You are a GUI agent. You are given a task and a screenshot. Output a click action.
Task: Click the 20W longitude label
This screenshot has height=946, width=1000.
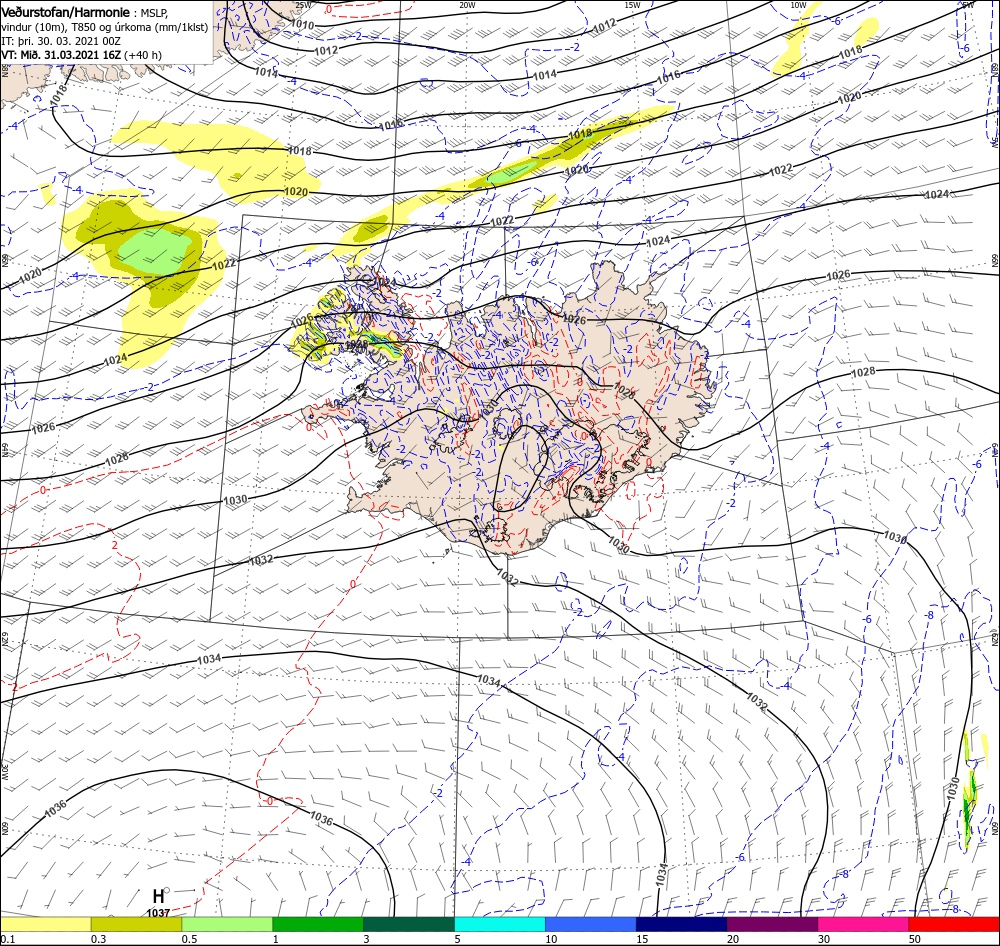[x=467, y=5]
